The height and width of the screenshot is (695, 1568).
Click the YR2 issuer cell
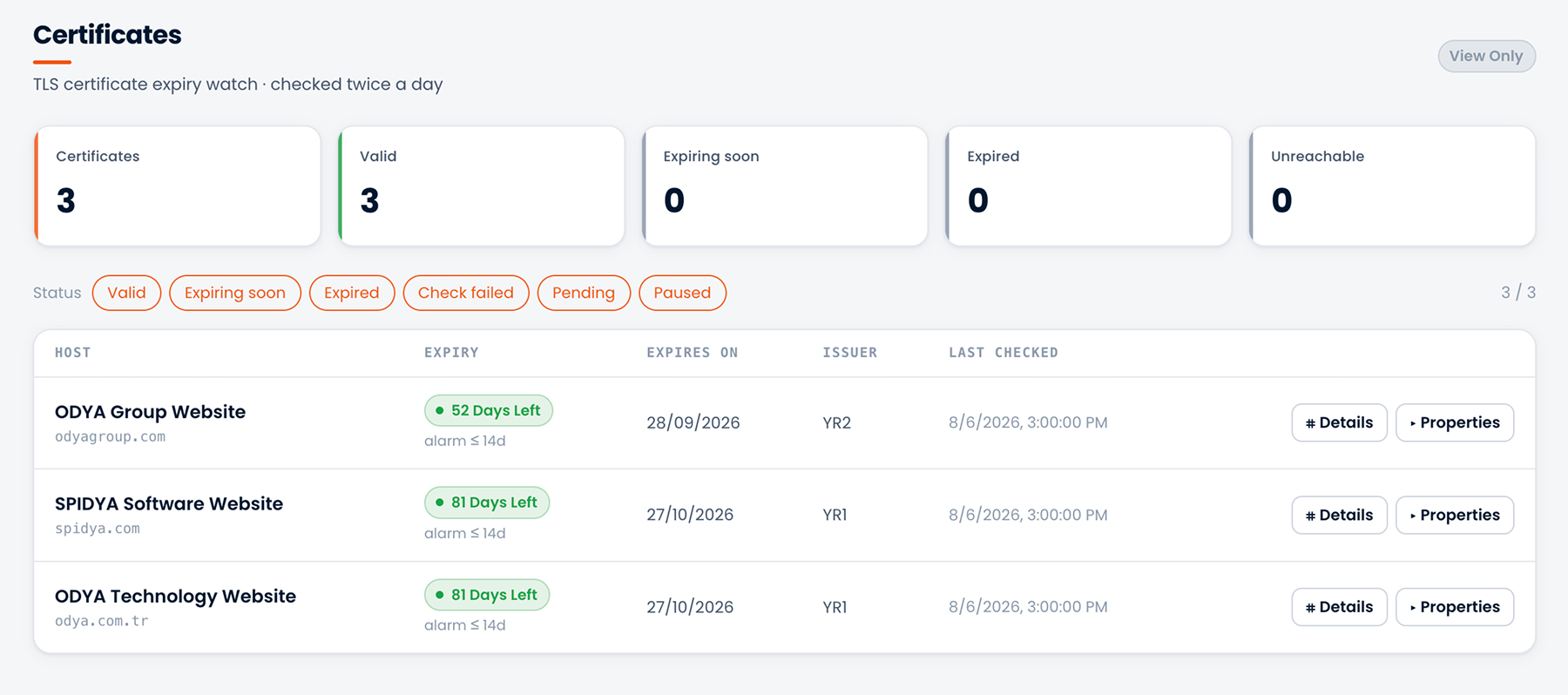[836, 422]
